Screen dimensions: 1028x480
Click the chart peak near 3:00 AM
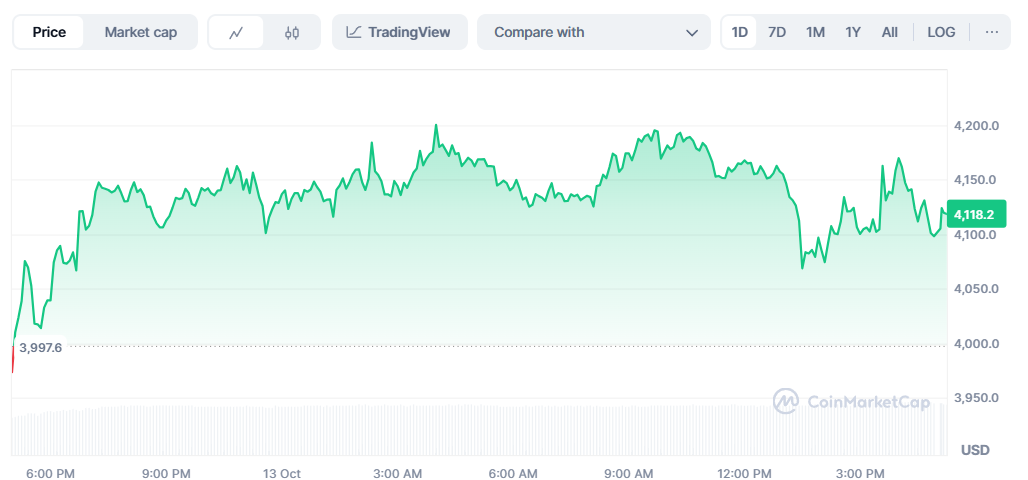(436, 126)
